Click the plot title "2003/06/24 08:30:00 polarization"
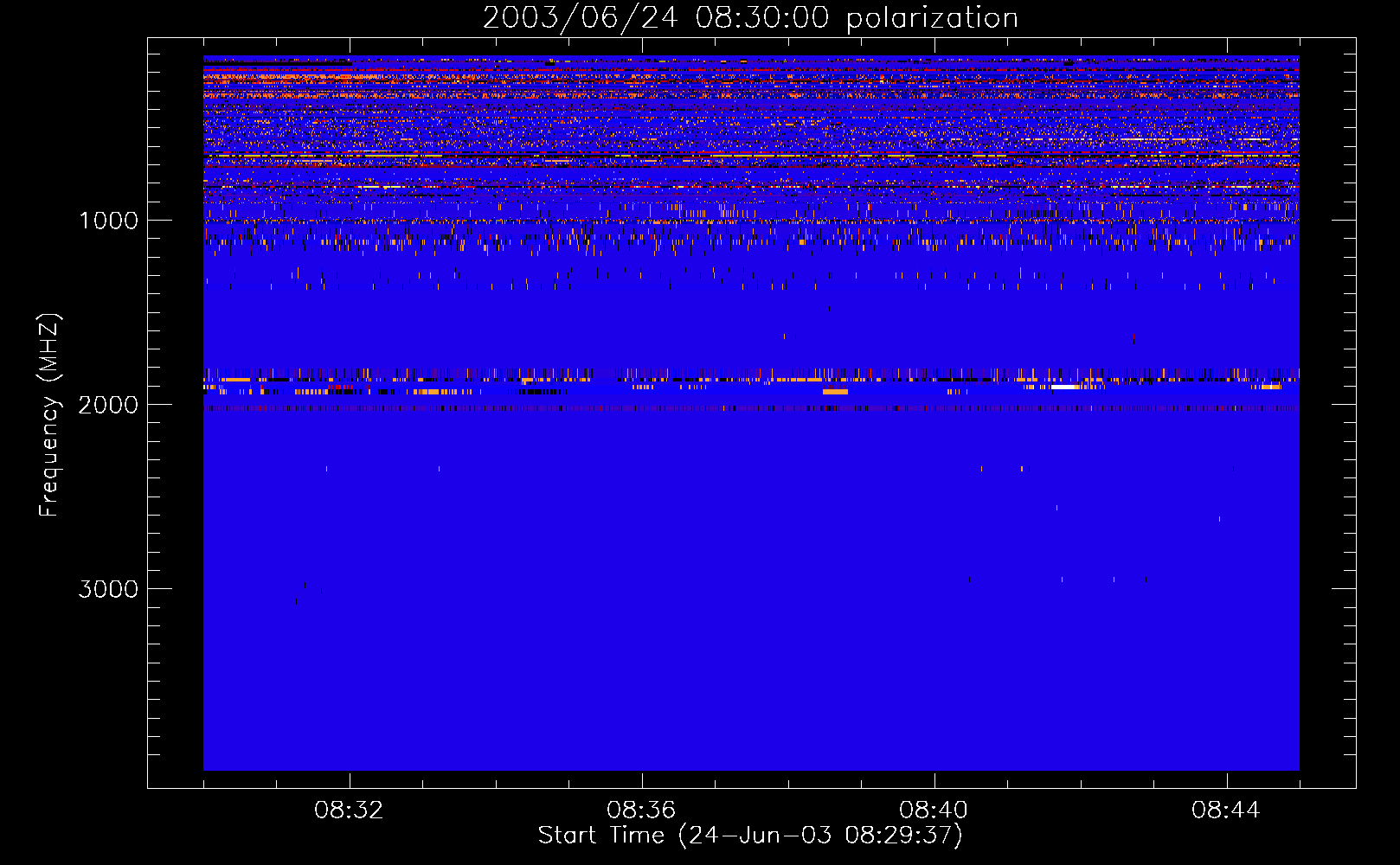Viewport: 1400px width, 865px height. click(750, 17)
